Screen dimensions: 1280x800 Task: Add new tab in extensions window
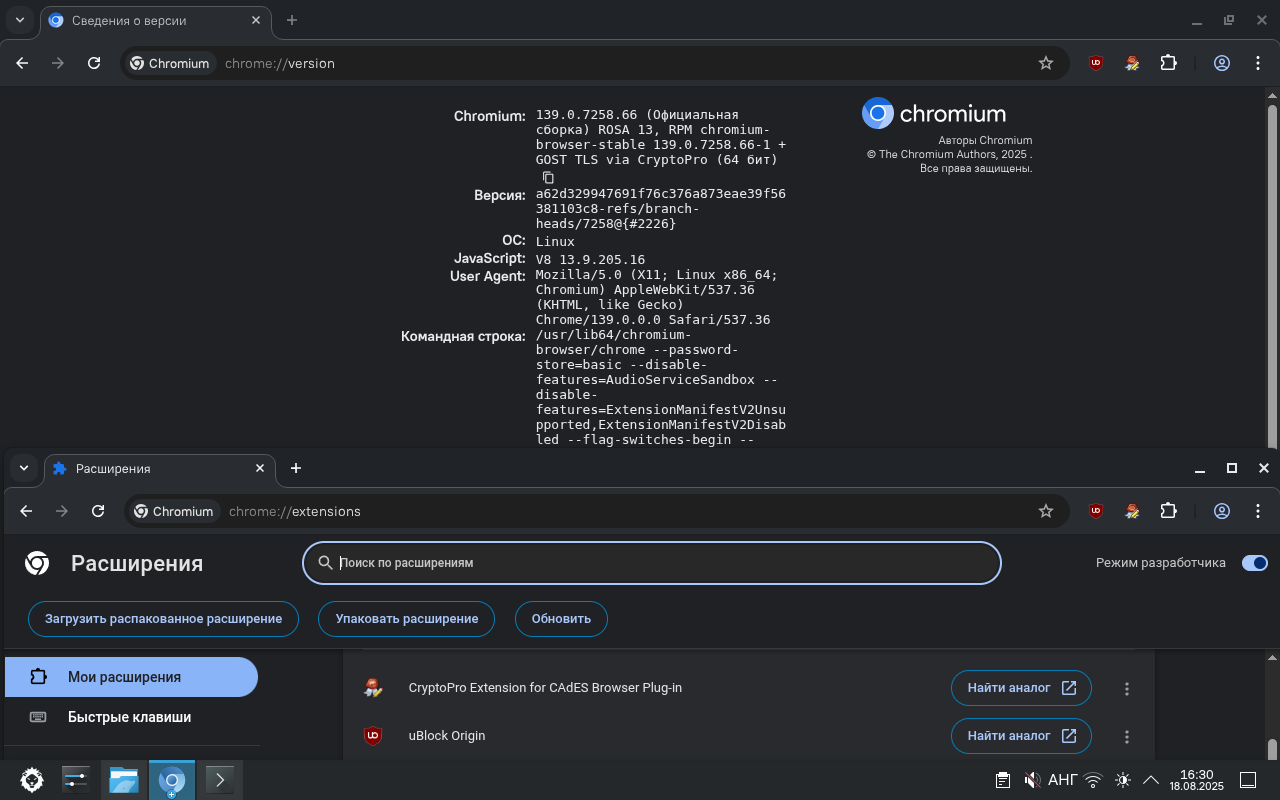(296, 468)
